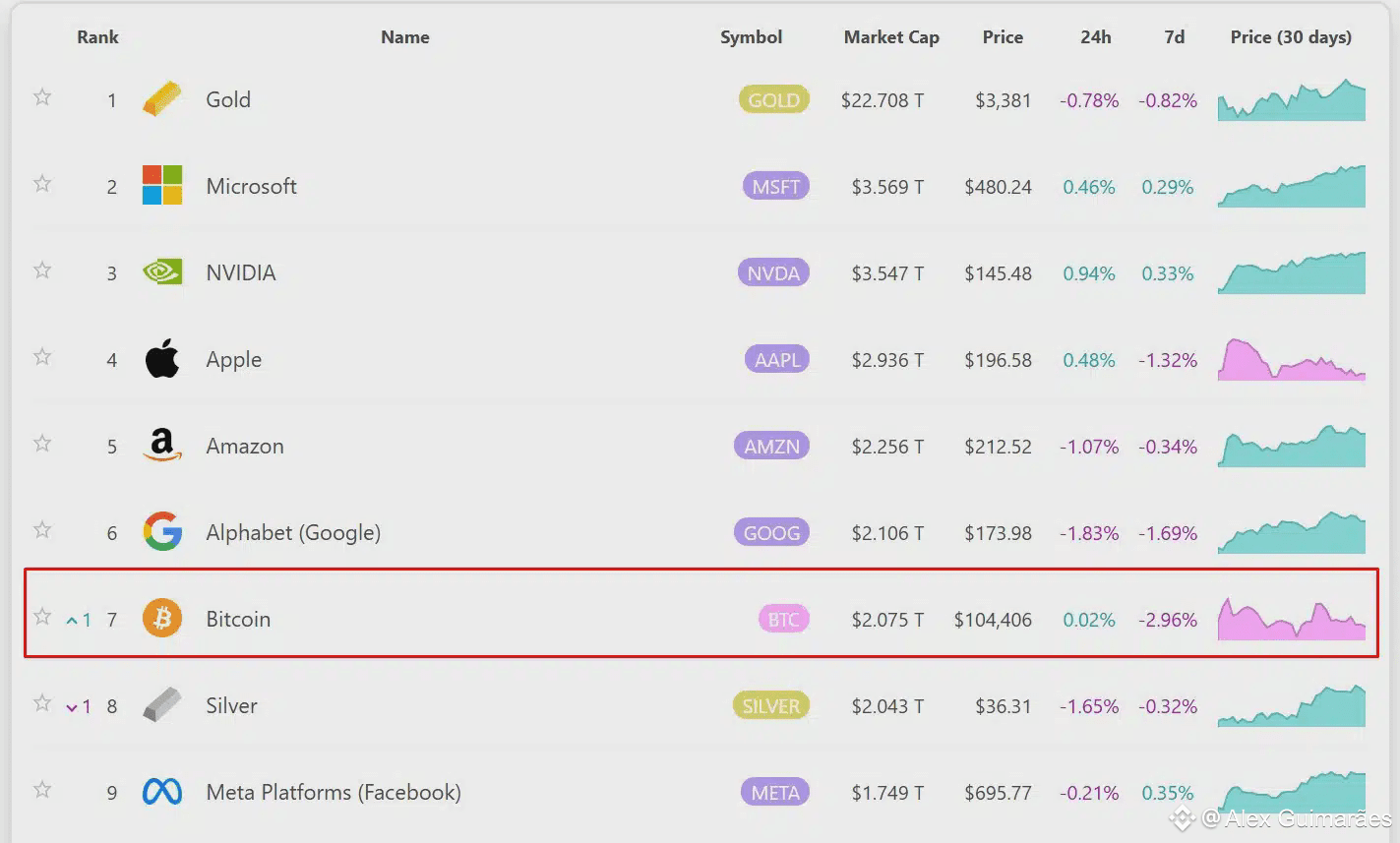Open Microsoft's 30-day price chart
This screenshot has height=843, width=1400.
coord(1292,186)
